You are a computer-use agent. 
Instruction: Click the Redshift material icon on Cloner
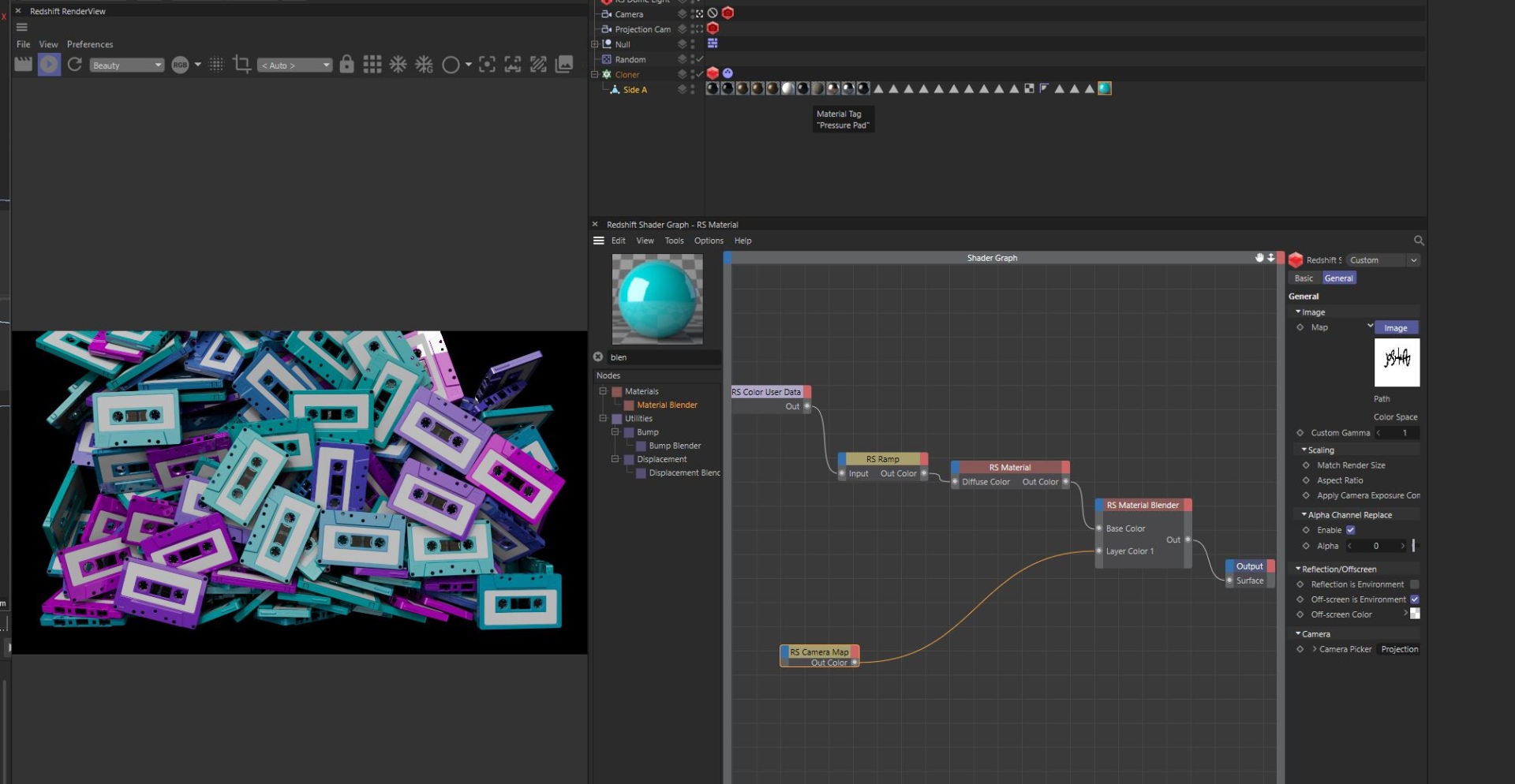714,73
